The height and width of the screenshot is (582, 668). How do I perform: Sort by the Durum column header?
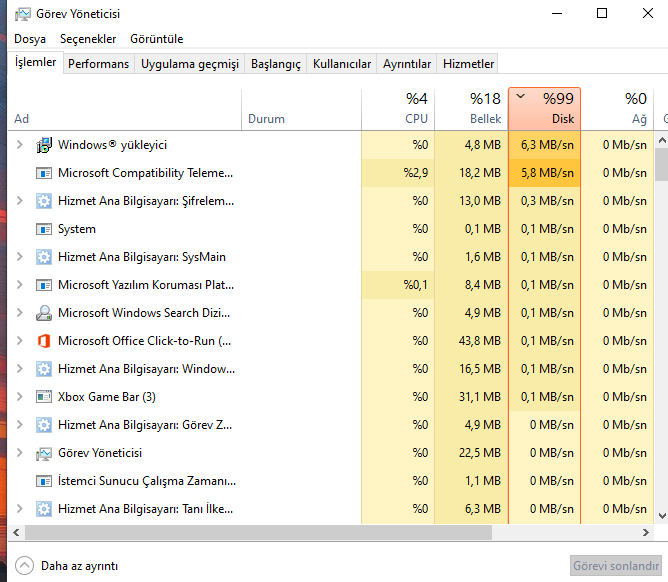(x=301, y=109)
